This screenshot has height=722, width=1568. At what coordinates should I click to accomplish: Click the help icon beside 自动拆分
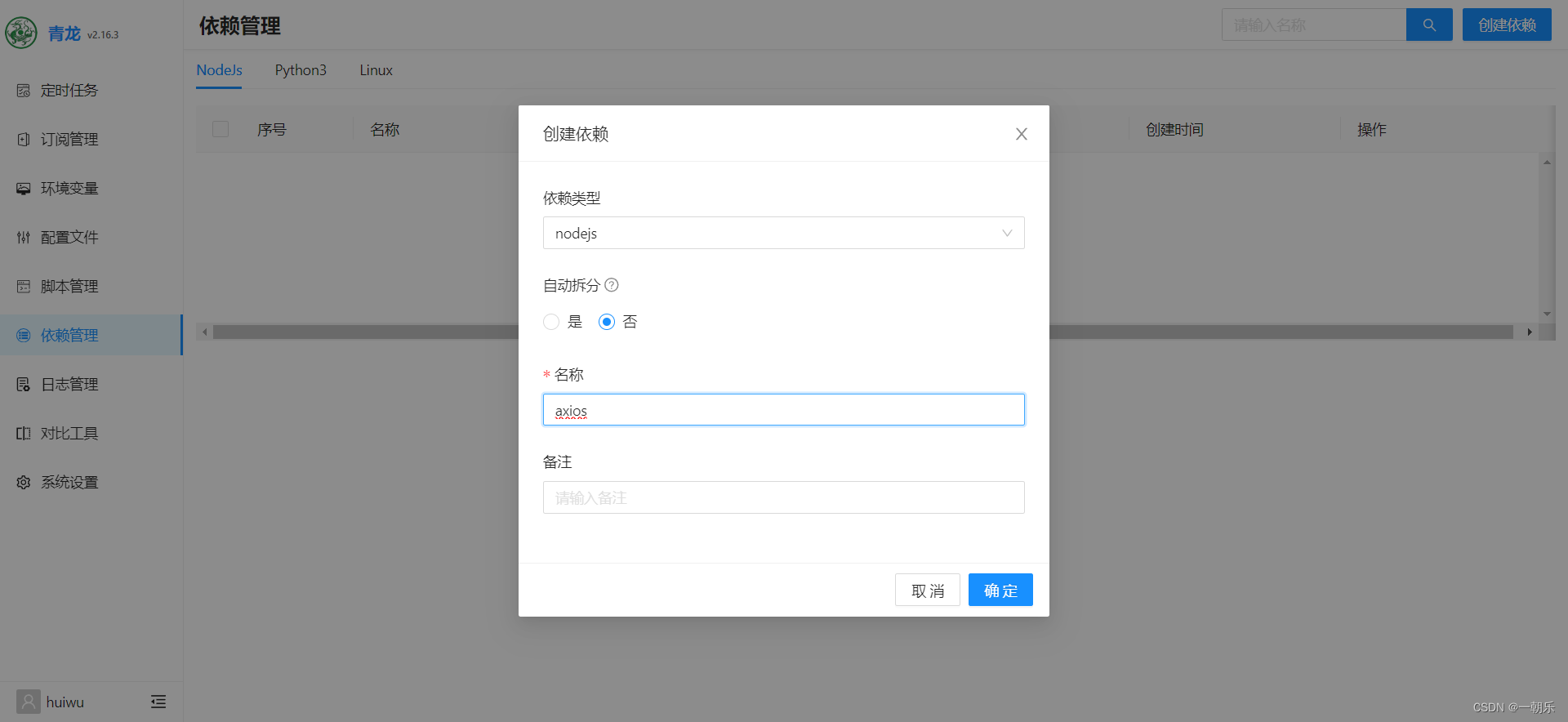pos(612,285)
